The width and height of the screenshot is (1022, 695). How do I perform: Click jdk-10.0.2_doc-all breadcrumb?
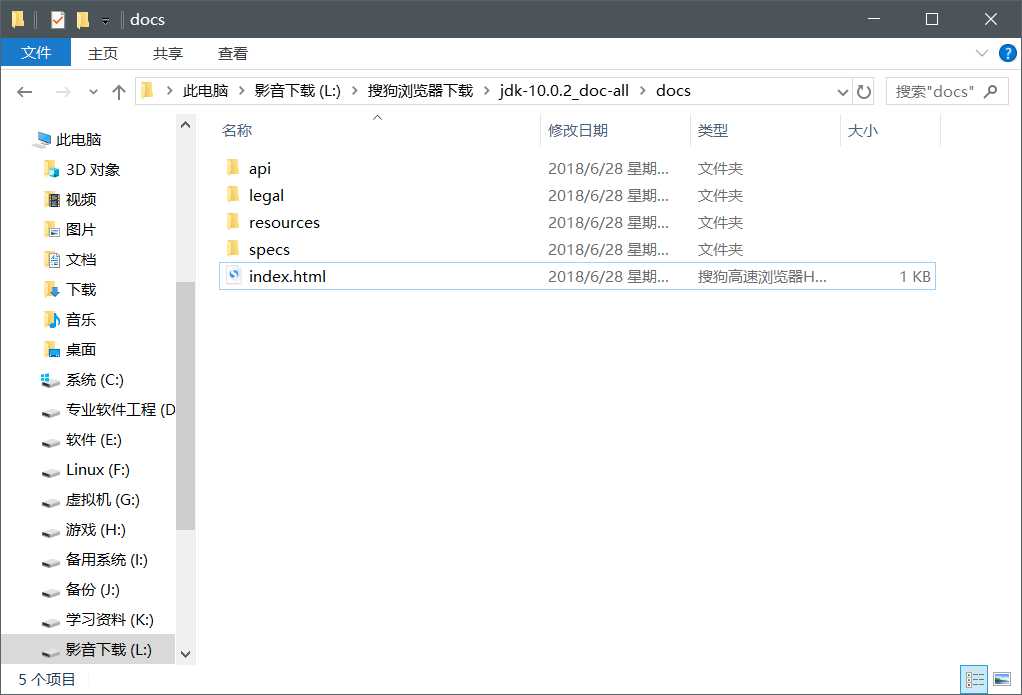coord(564,91)
